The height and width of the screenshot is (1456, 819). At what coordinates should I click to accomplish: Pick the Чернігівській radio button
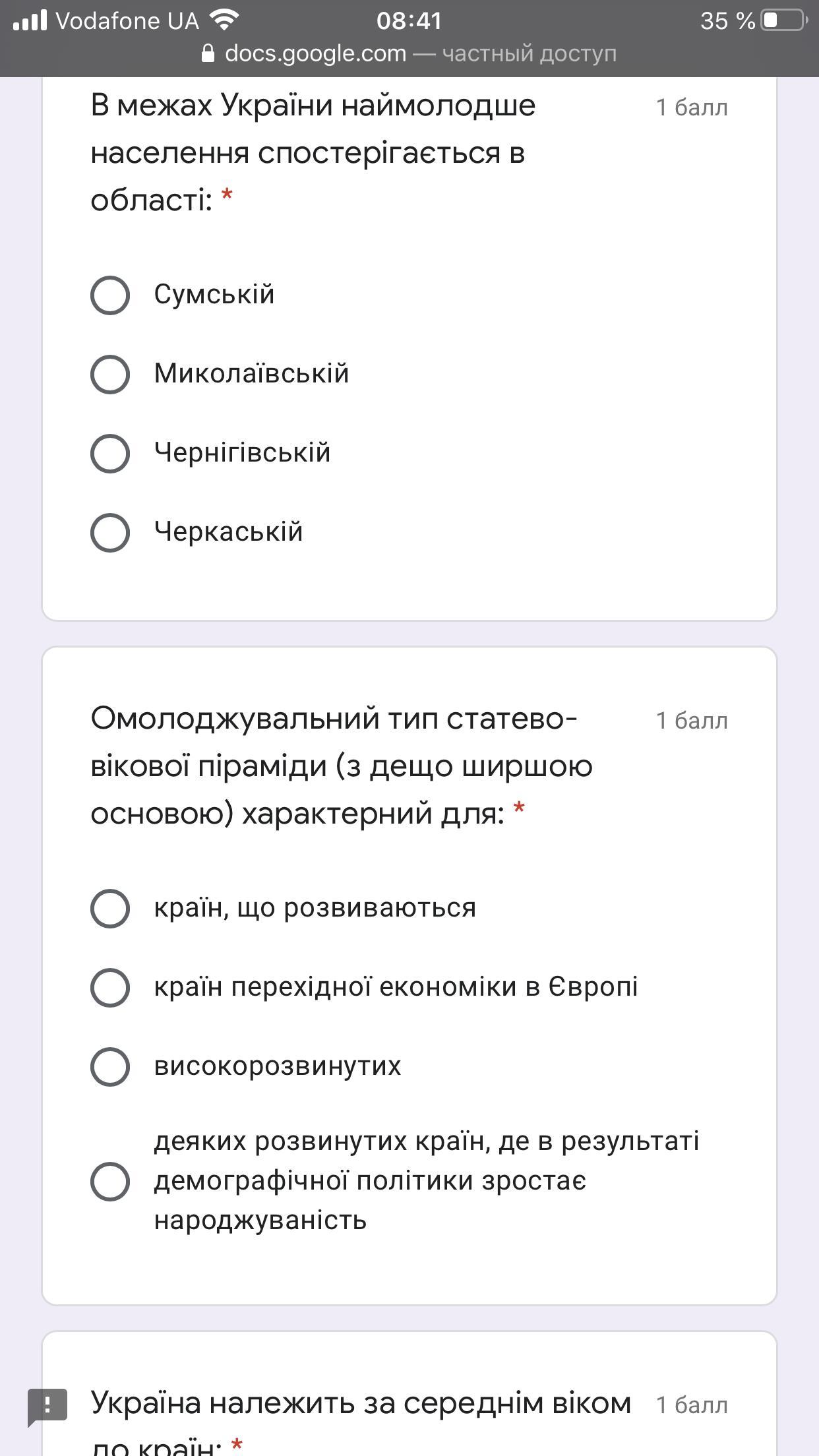(109, 453)
